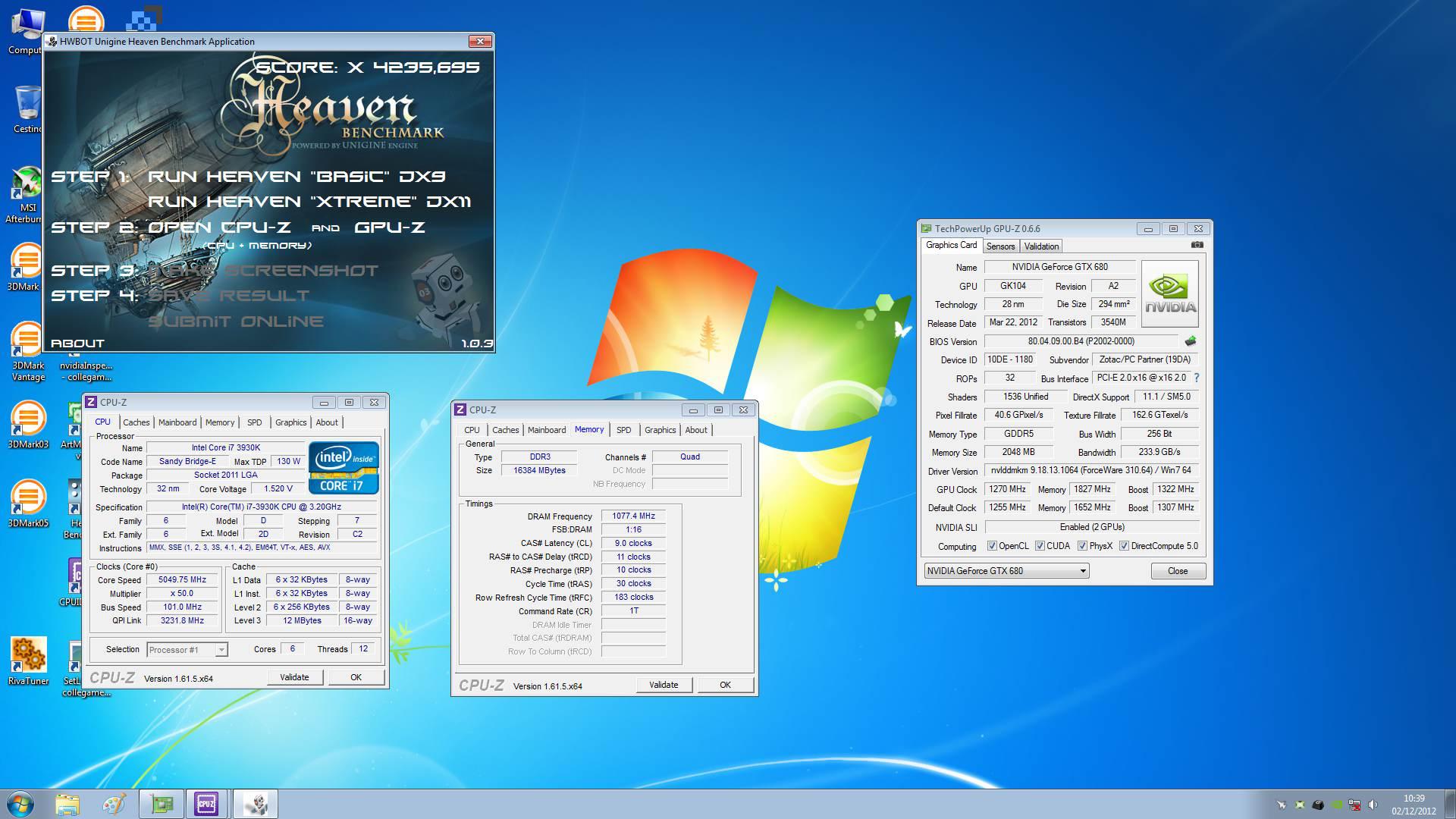Screen dimensions: 1456x819
Task: Launch the 3DMark desktop shortcut
Action: click(x=26, y=267)
